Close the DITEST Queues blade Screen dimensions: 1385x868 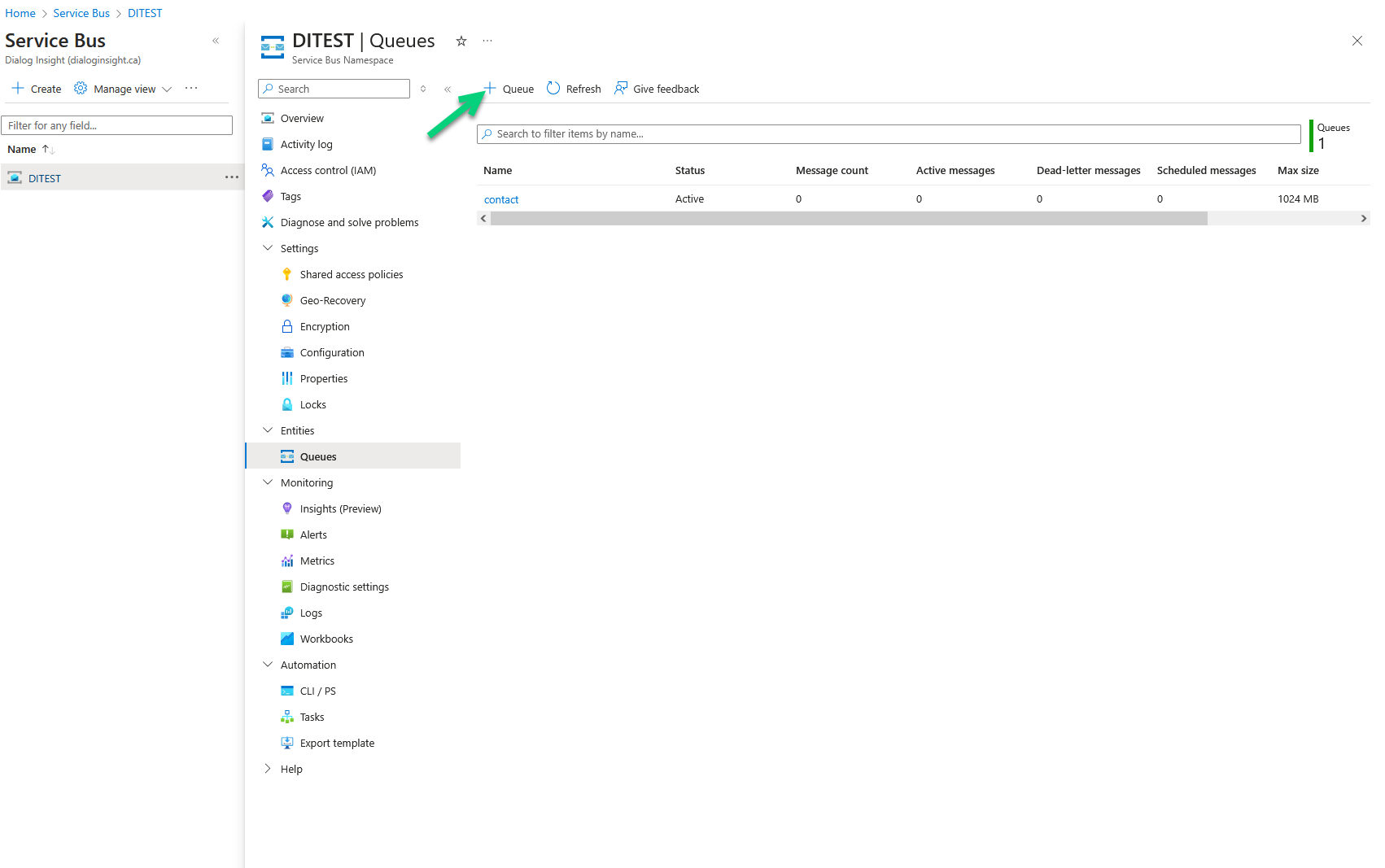pos(1357,41)
